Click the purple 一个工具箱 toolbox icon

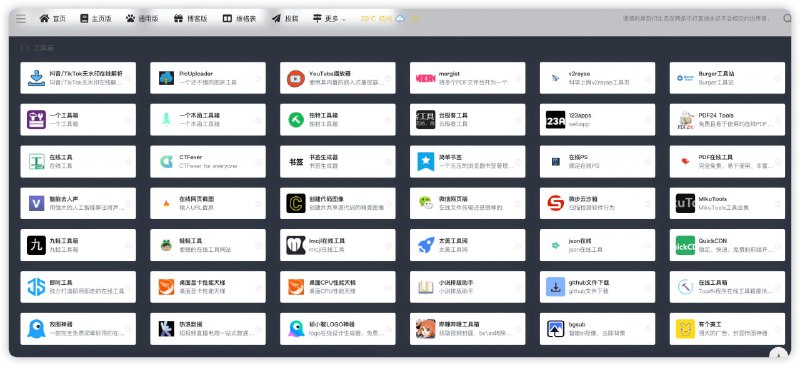coord(36,120)
